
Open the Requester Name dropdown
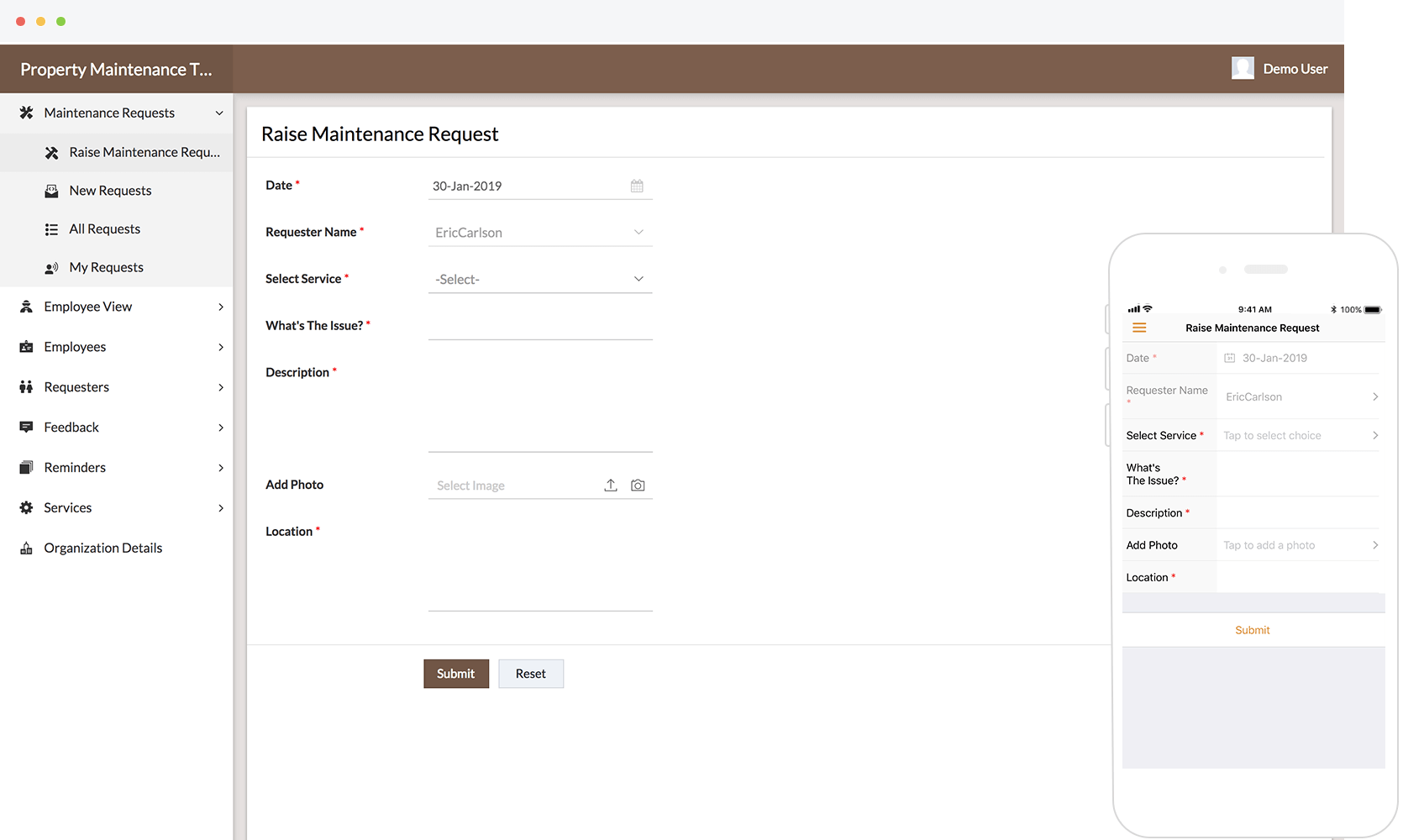point(540,233)
